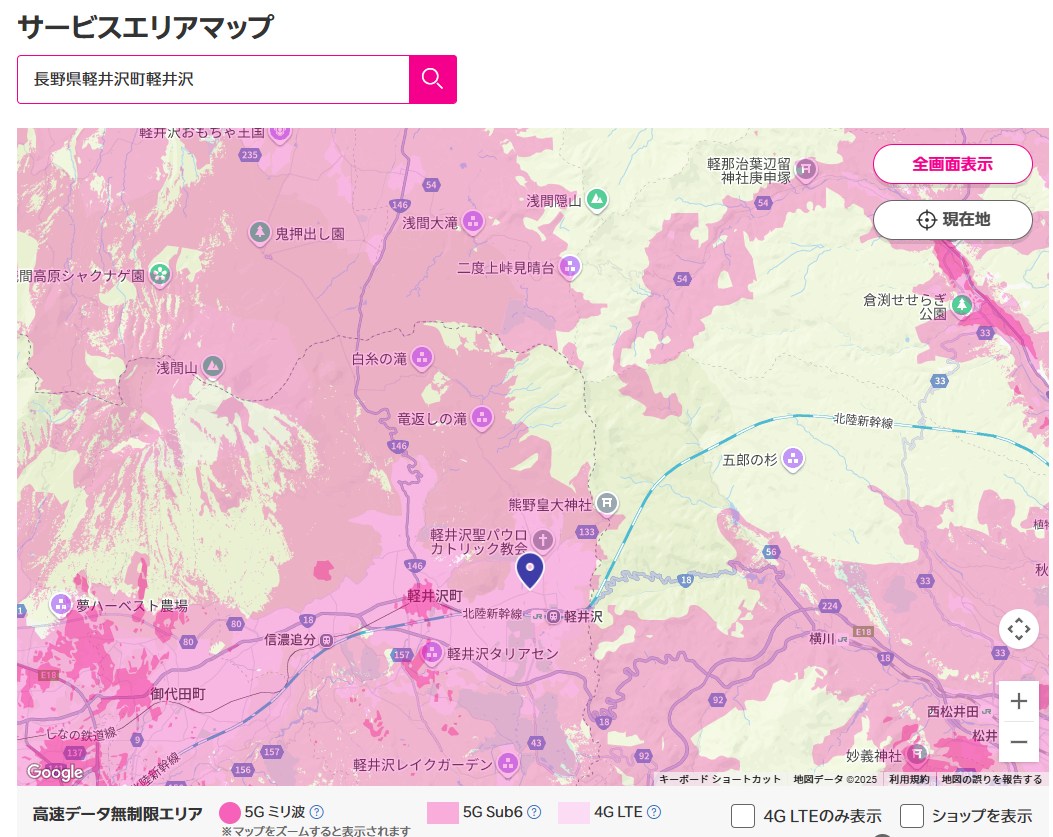Select the 白糸の滝 landmark marker
This screenshot has height=837, width=1053.
click(423, 357)
